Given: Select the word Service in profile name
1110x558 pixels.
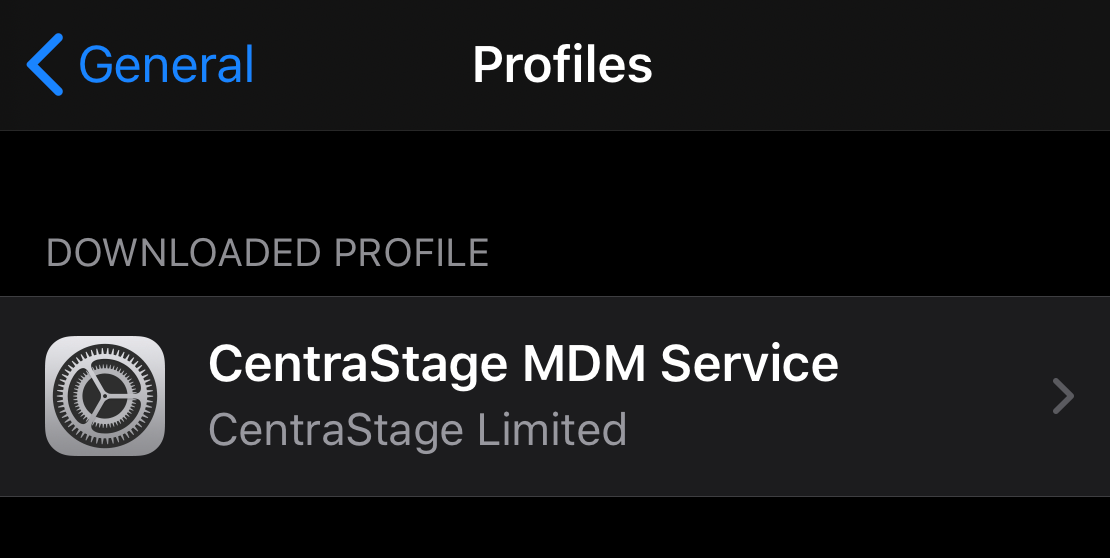Looking at the screenshot, I should 750,364.
